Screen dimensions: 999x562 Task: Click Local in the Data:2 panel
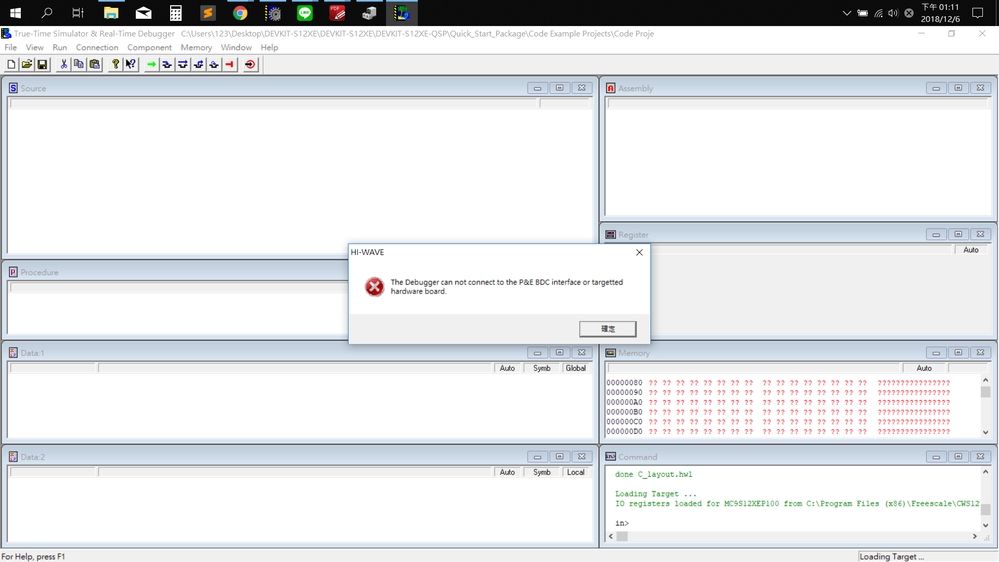575,472
